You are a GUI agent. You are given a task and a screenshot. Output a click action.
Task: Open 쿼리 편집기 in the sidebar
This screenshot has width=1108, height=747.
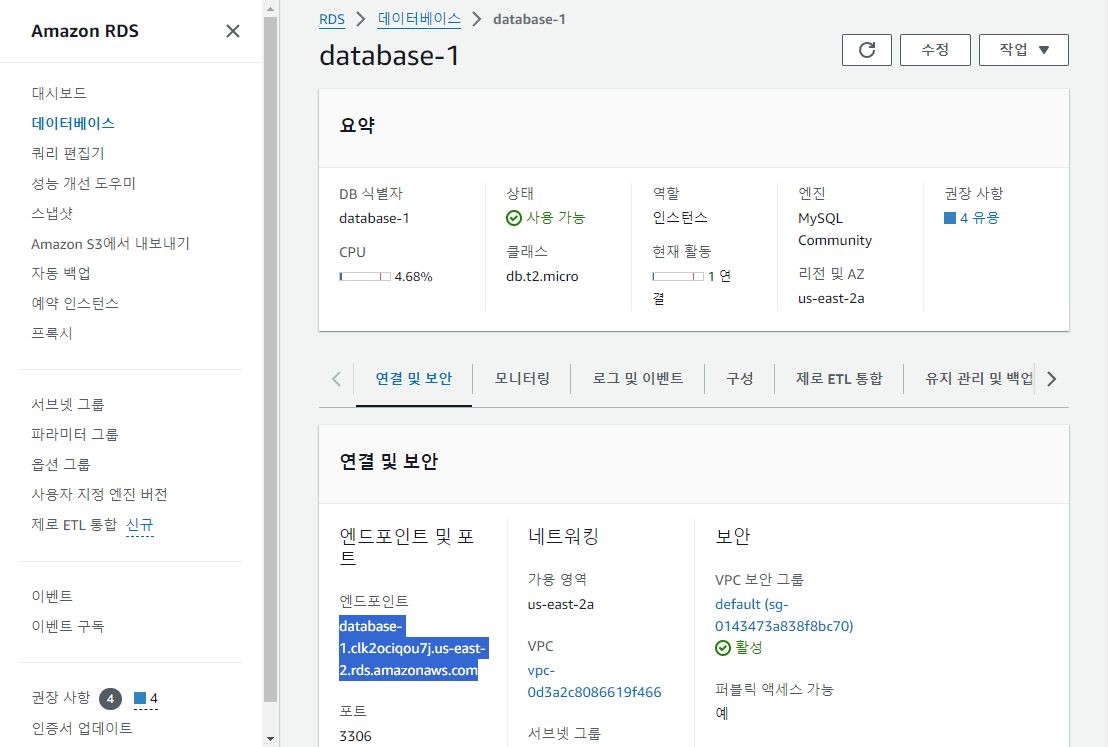click(x=68, y=153)
